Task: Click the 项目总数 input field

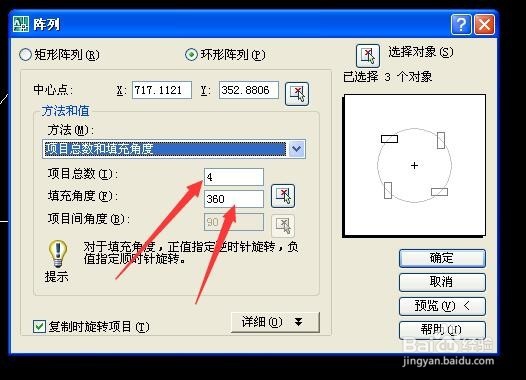Action: tap(234, 177)
